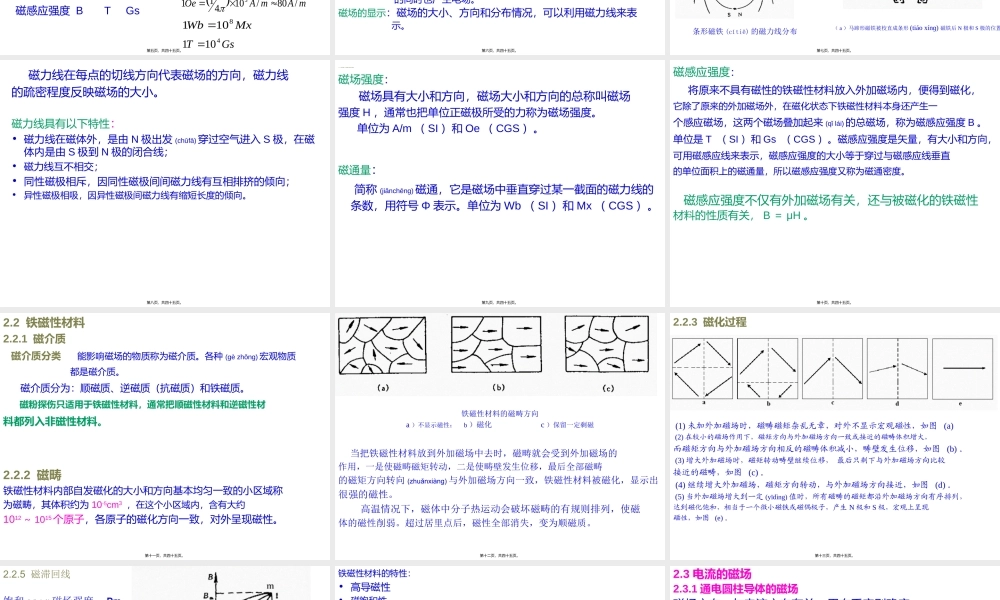Click the pink heading 2.3 电流的磁场
Image resolution: width=1000 pixels, height=600 pixels.
[x=712, y=574]
